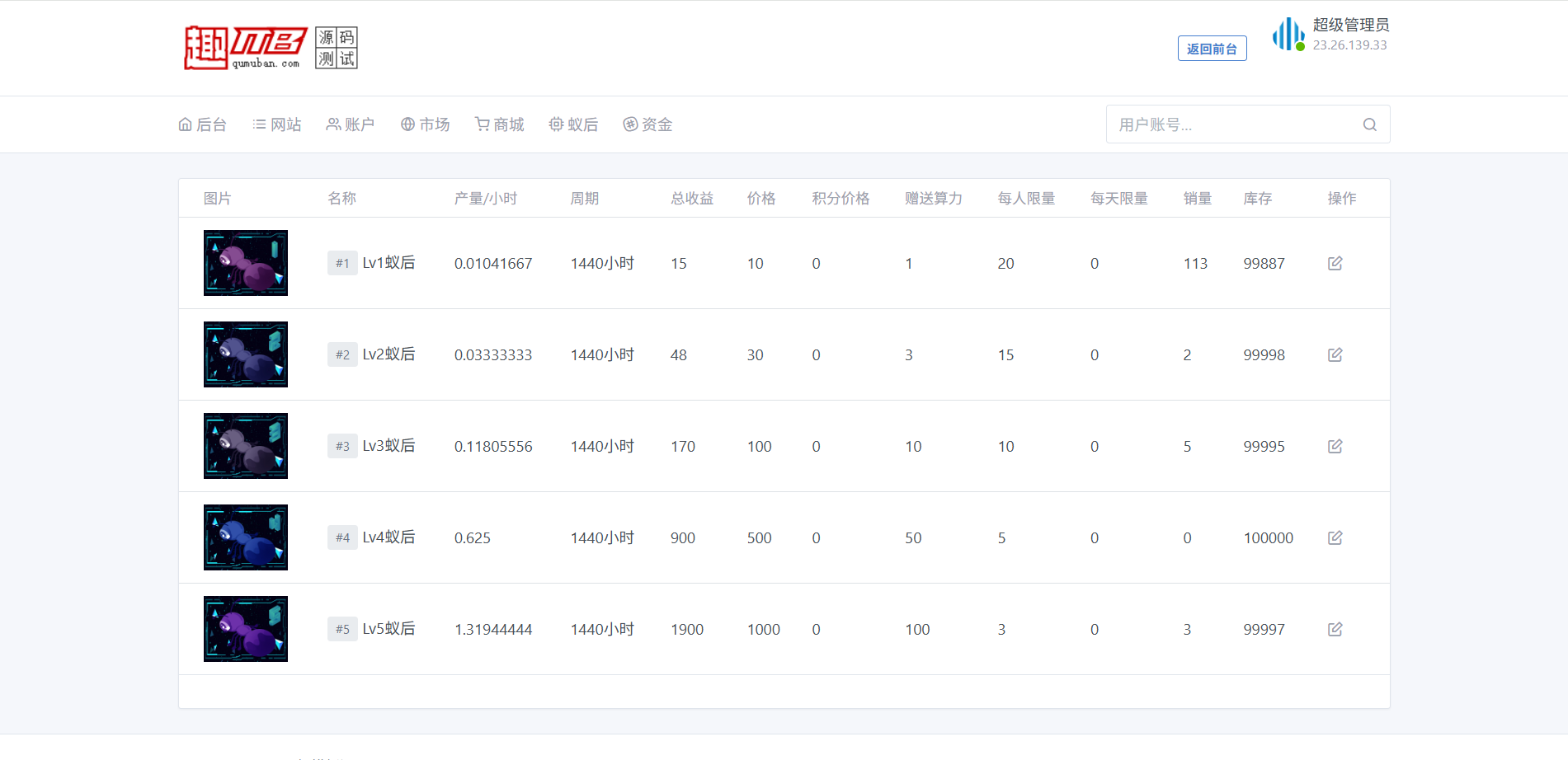The image size is (1568, 760).
Task: Click the admin avatar bars icon
Action: click(x=1288, y=35)
